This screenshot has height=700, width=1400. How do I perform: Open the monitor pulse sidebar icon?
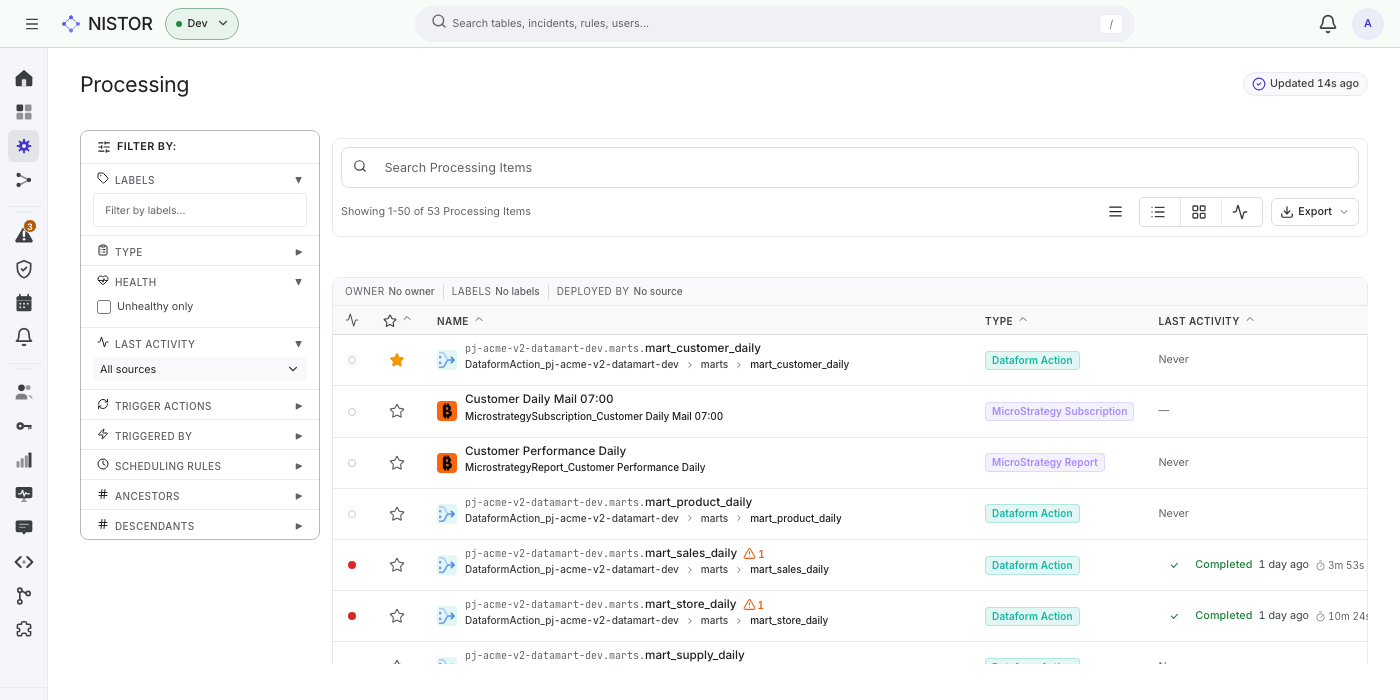(x=24, y=494)
